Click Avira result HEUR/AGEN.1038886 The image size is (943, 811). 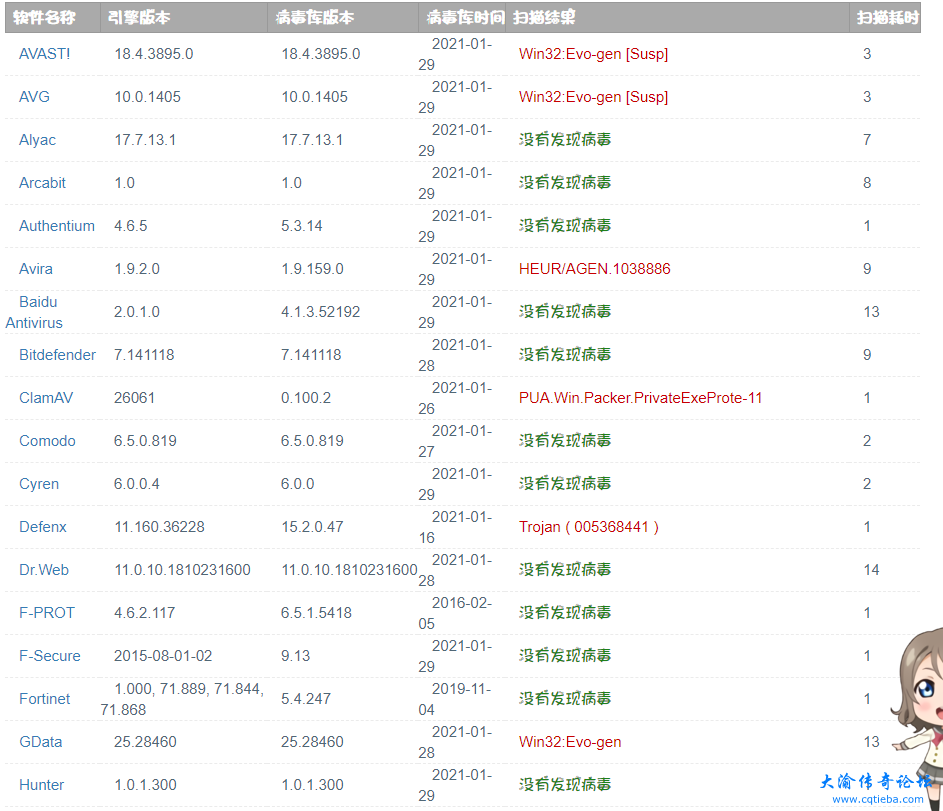[594, 269]
